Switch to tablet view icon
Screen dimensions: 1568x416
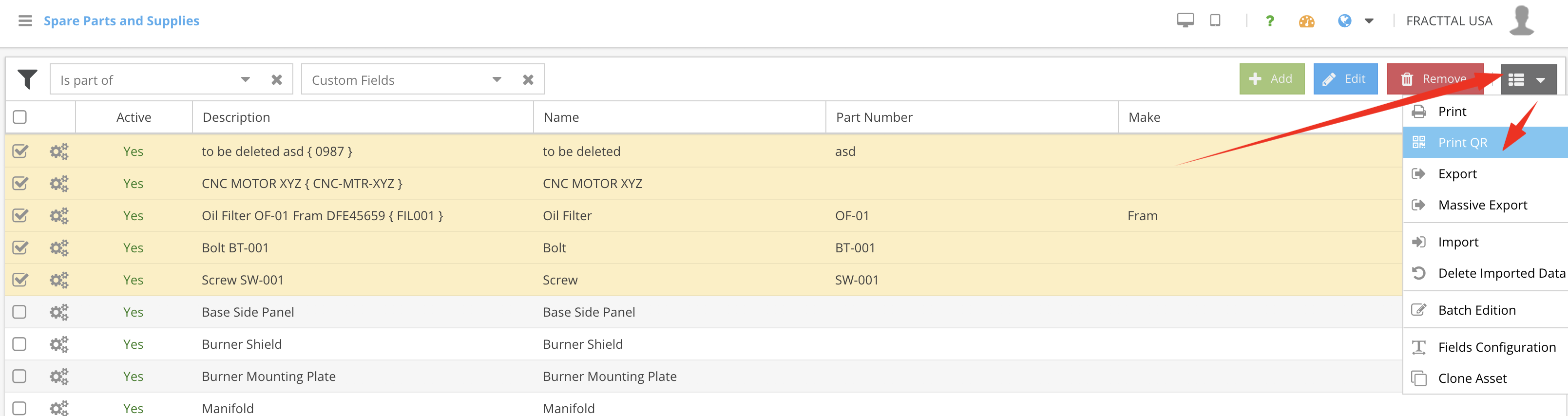click(1215, 20)
